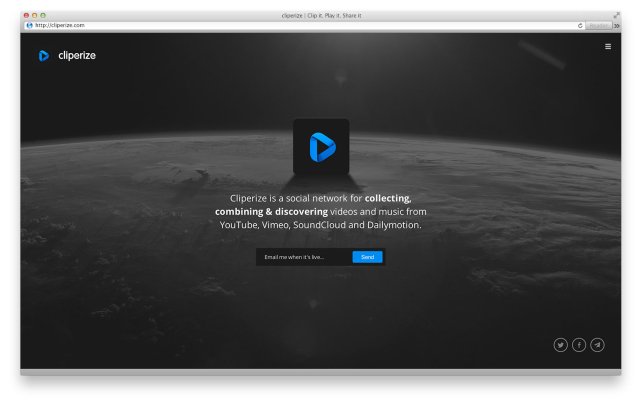Click the browser address bar URL
Viewport: 640px width, 400px height.
(60, 25)
